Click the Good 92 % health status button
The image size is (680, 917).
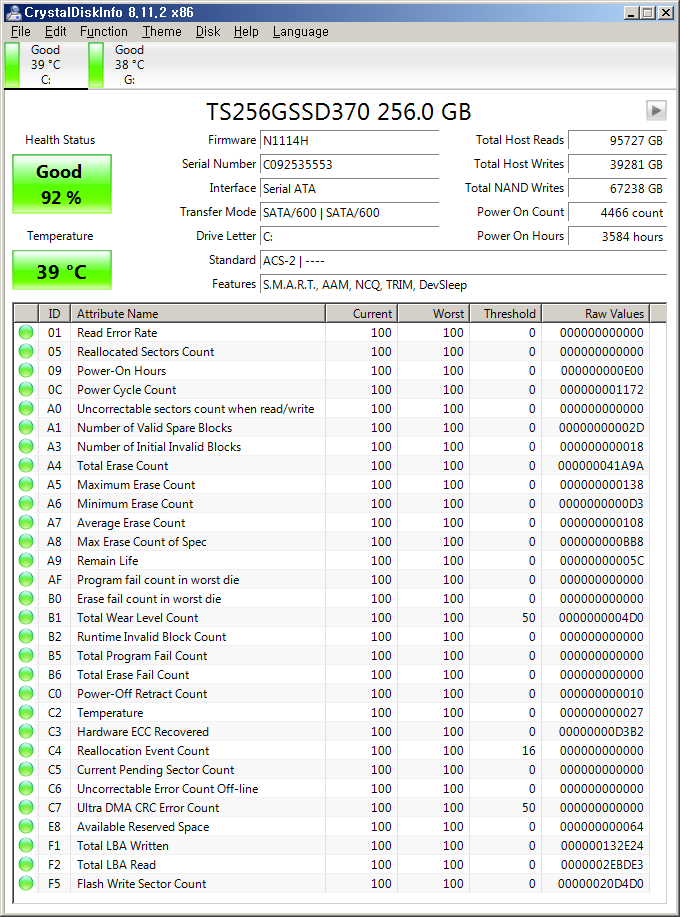pyautogui.click(x=61, y=184)
